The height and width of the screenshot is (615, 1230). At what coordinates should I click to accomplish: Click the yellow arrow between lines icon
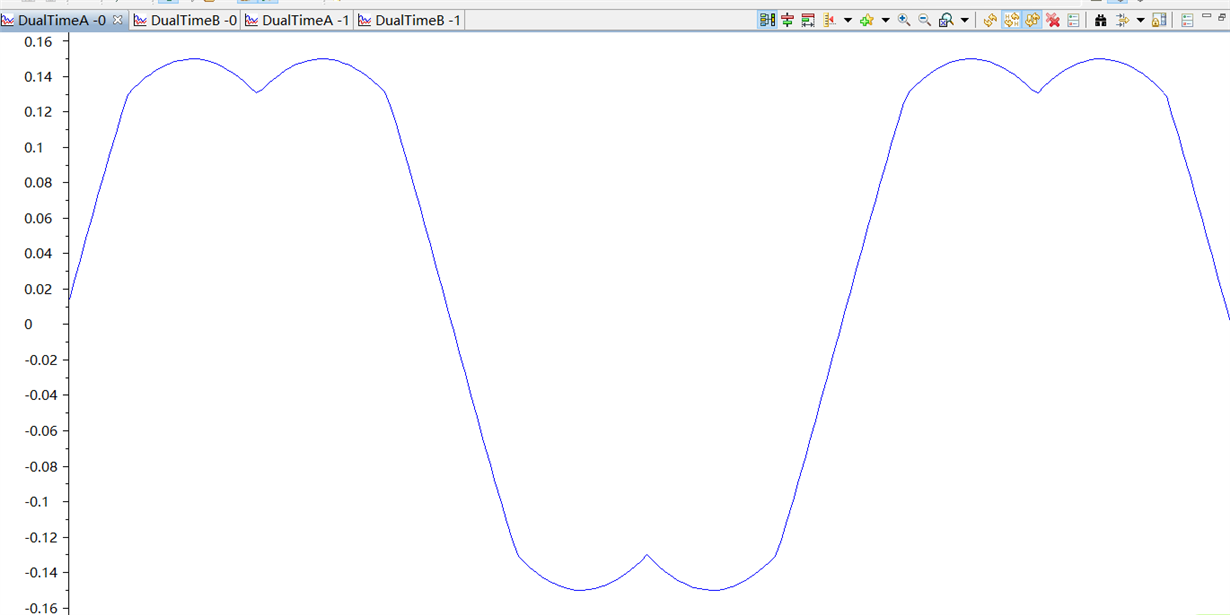1122,20
